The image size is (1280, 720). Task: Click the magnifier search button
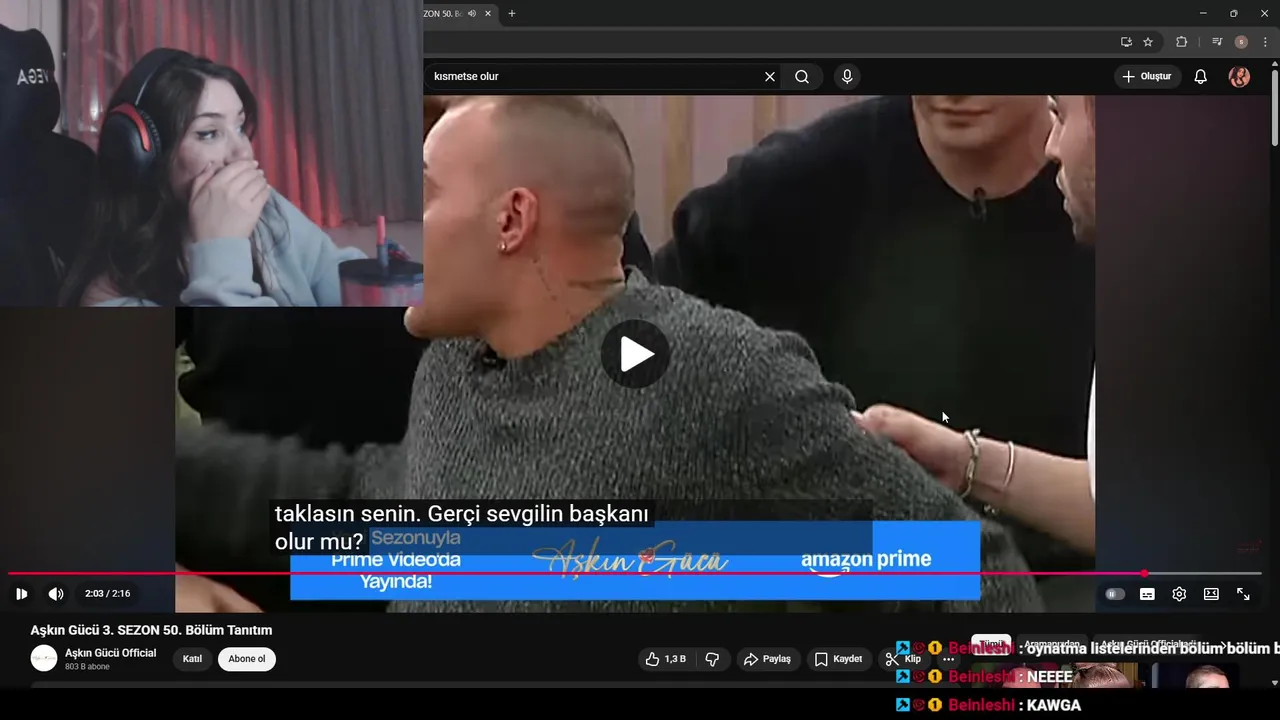[x=802, y=77]
